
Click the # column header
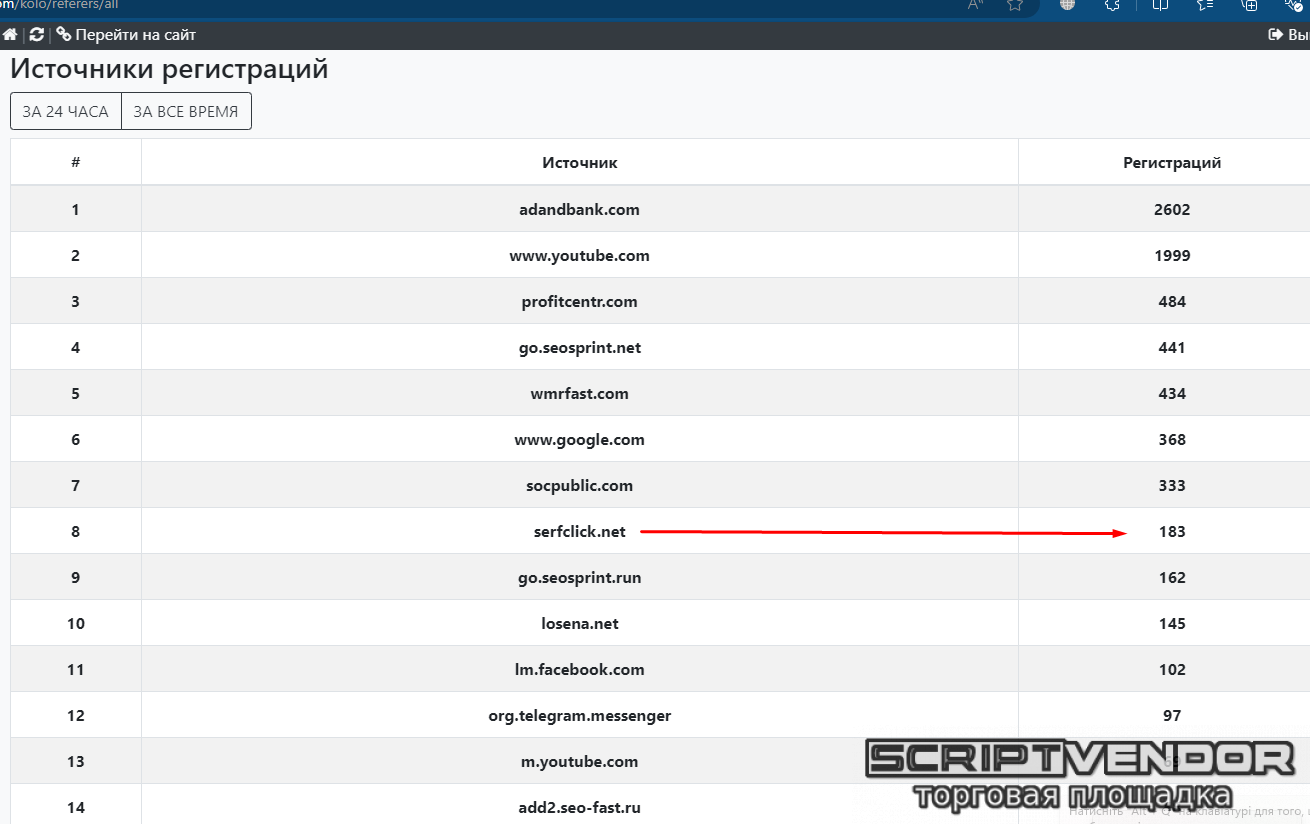pyautogui.click(x=76, y=163)
